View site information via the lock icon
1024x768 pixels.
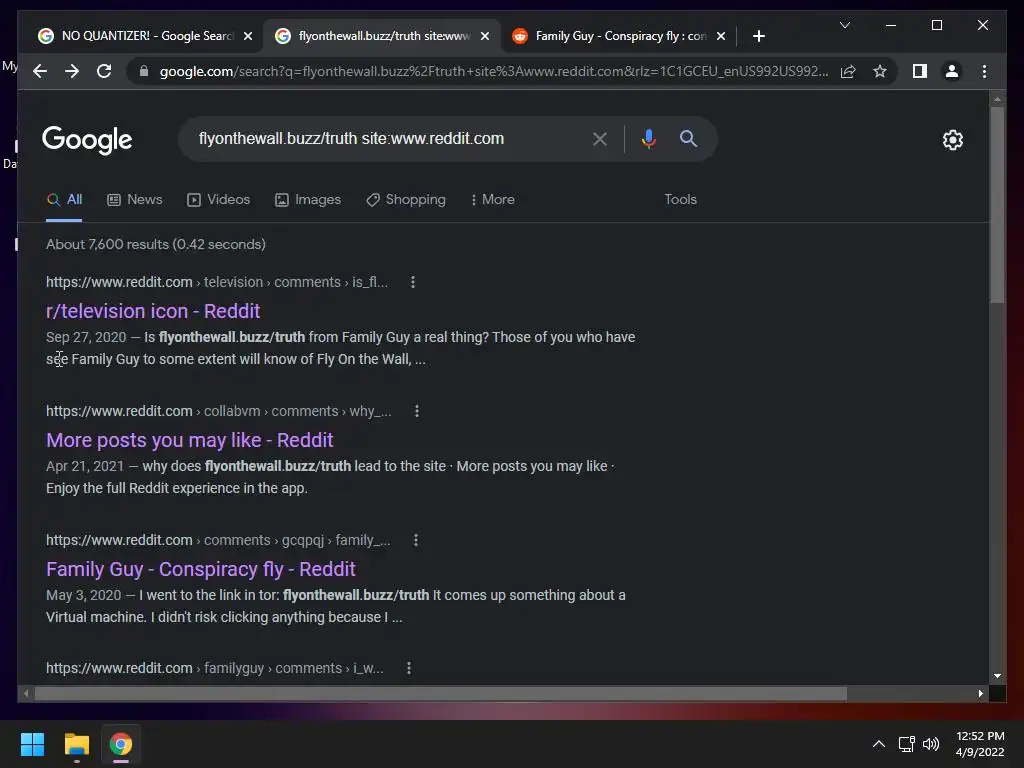144,71
